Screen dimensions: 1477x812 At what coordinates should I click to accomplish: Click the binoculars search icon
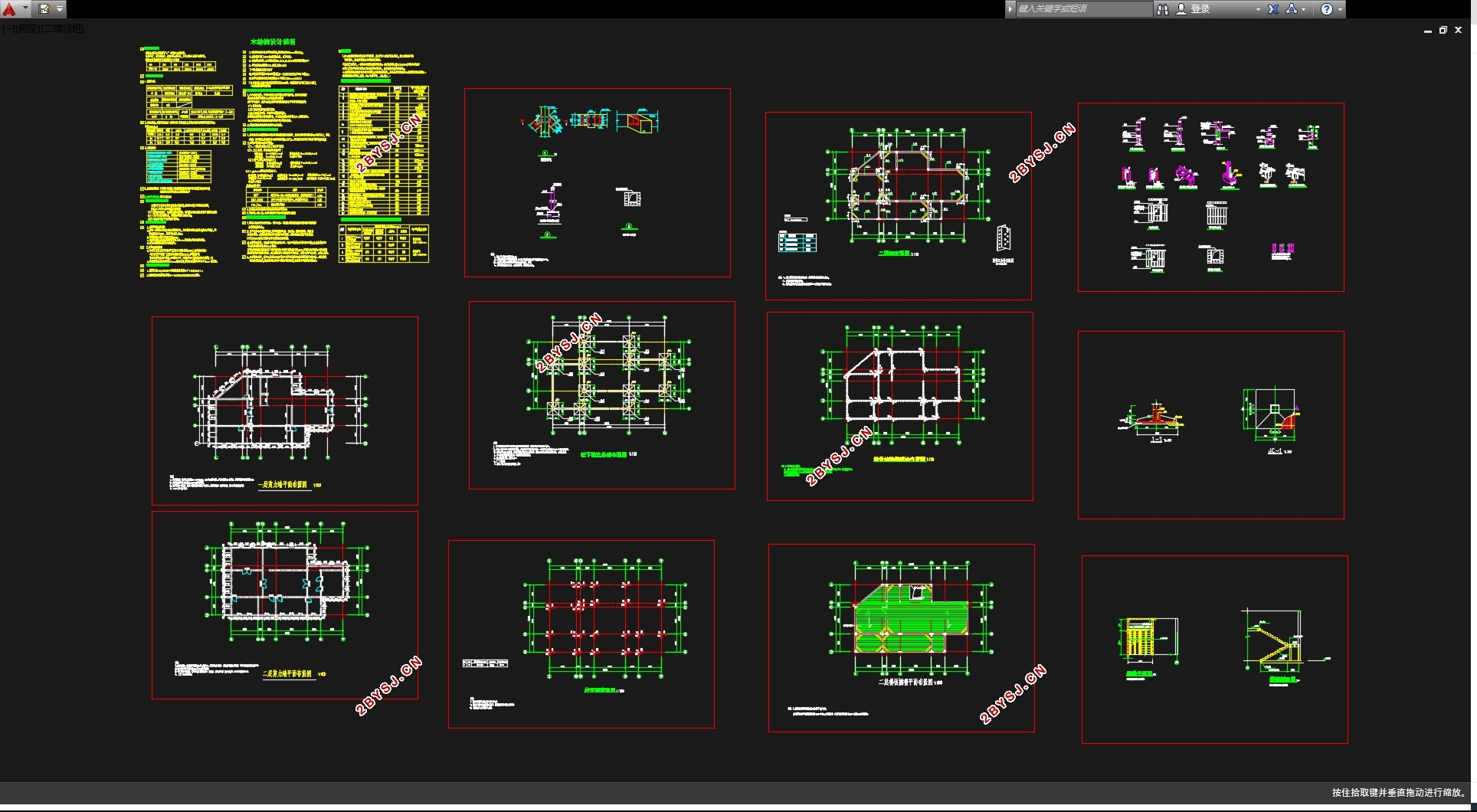pyautogui.click(x=1162, y=9)
